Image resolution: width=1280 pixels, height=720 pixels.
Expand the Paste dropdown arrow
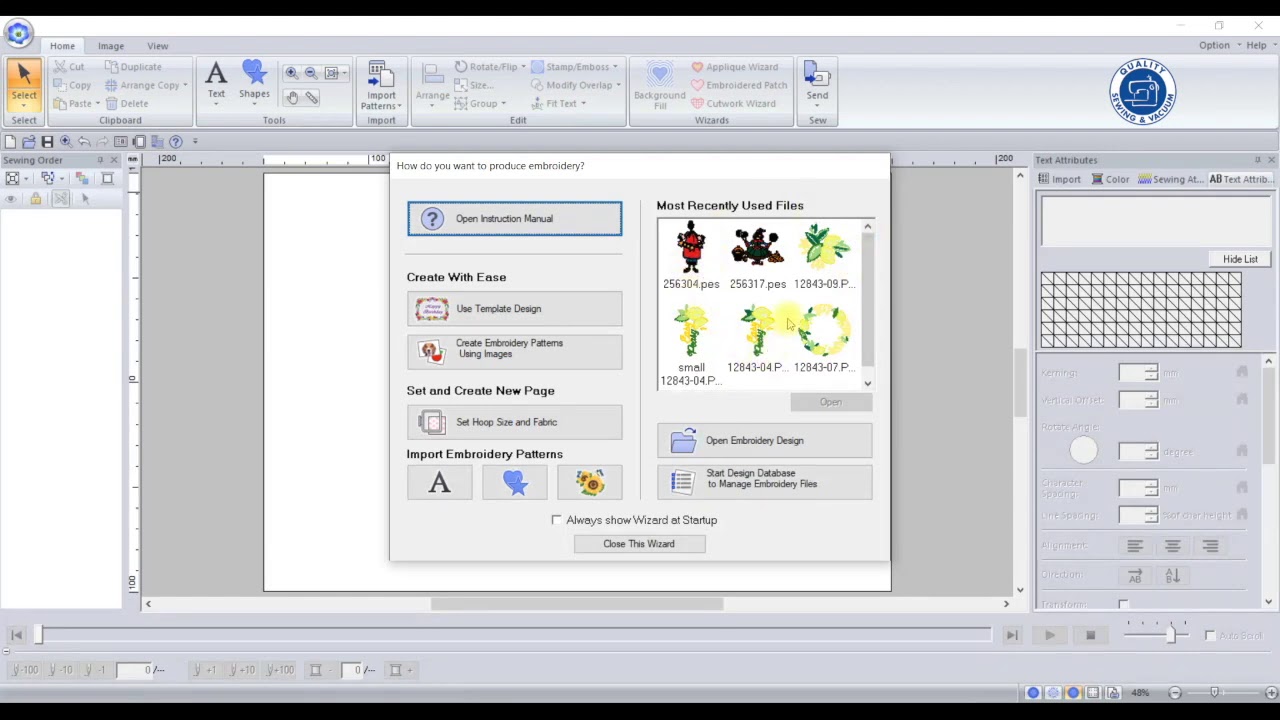pyautogui.click(x=97, y=104)
